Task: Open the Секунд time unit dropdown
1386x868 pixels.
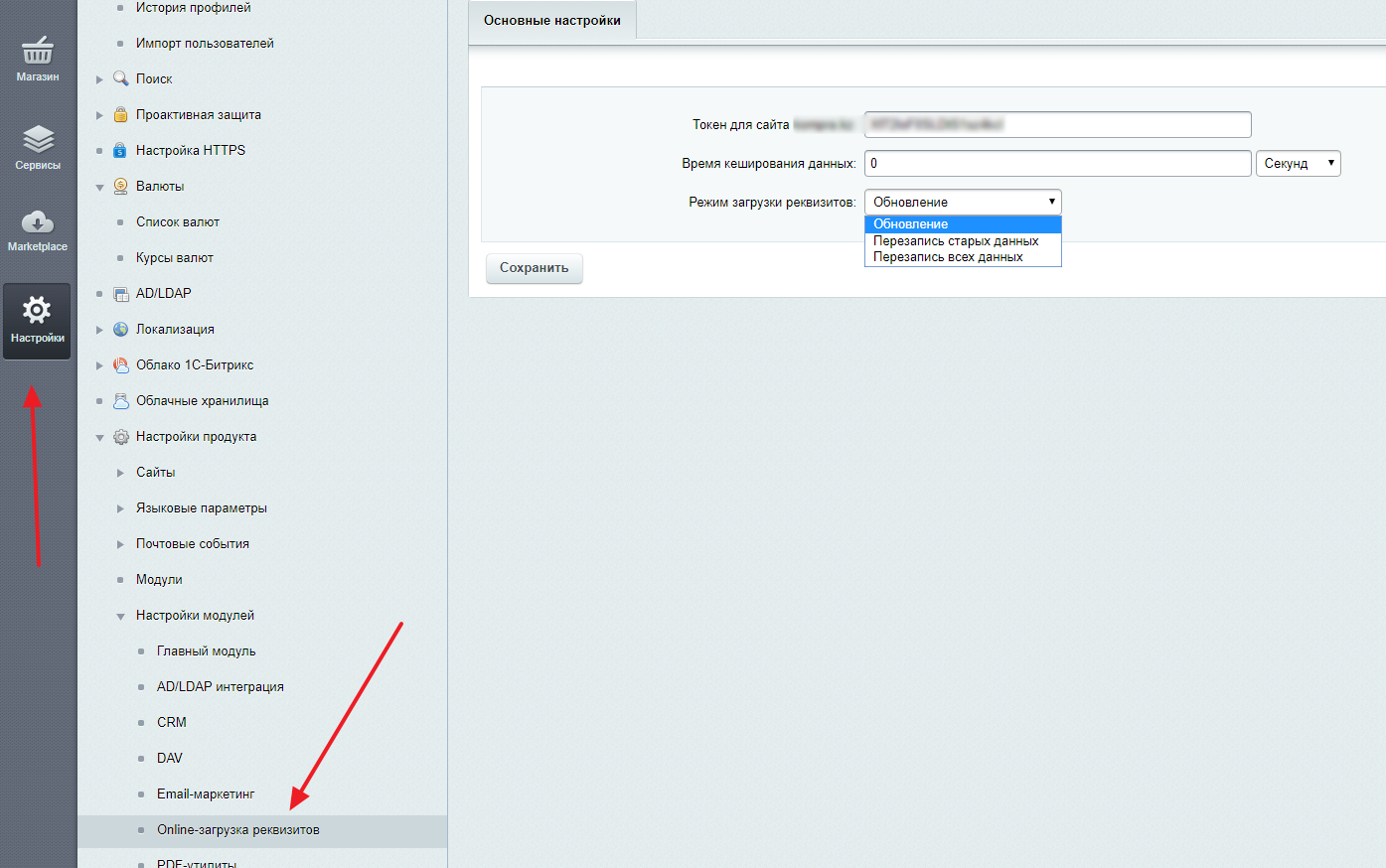Action: point(1298,163)
